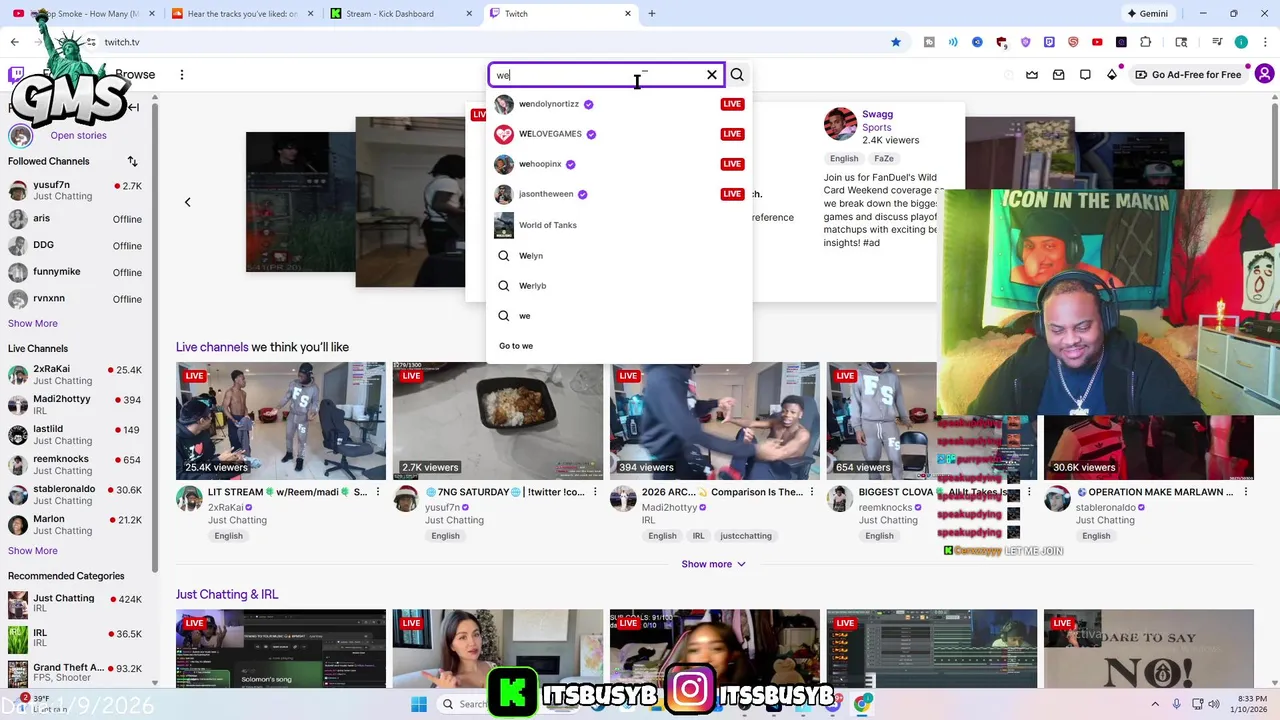The image size is (1280, 720).
Task: Switch to the Stream - Kick Dashboard tab
Action: coord(402,14)
